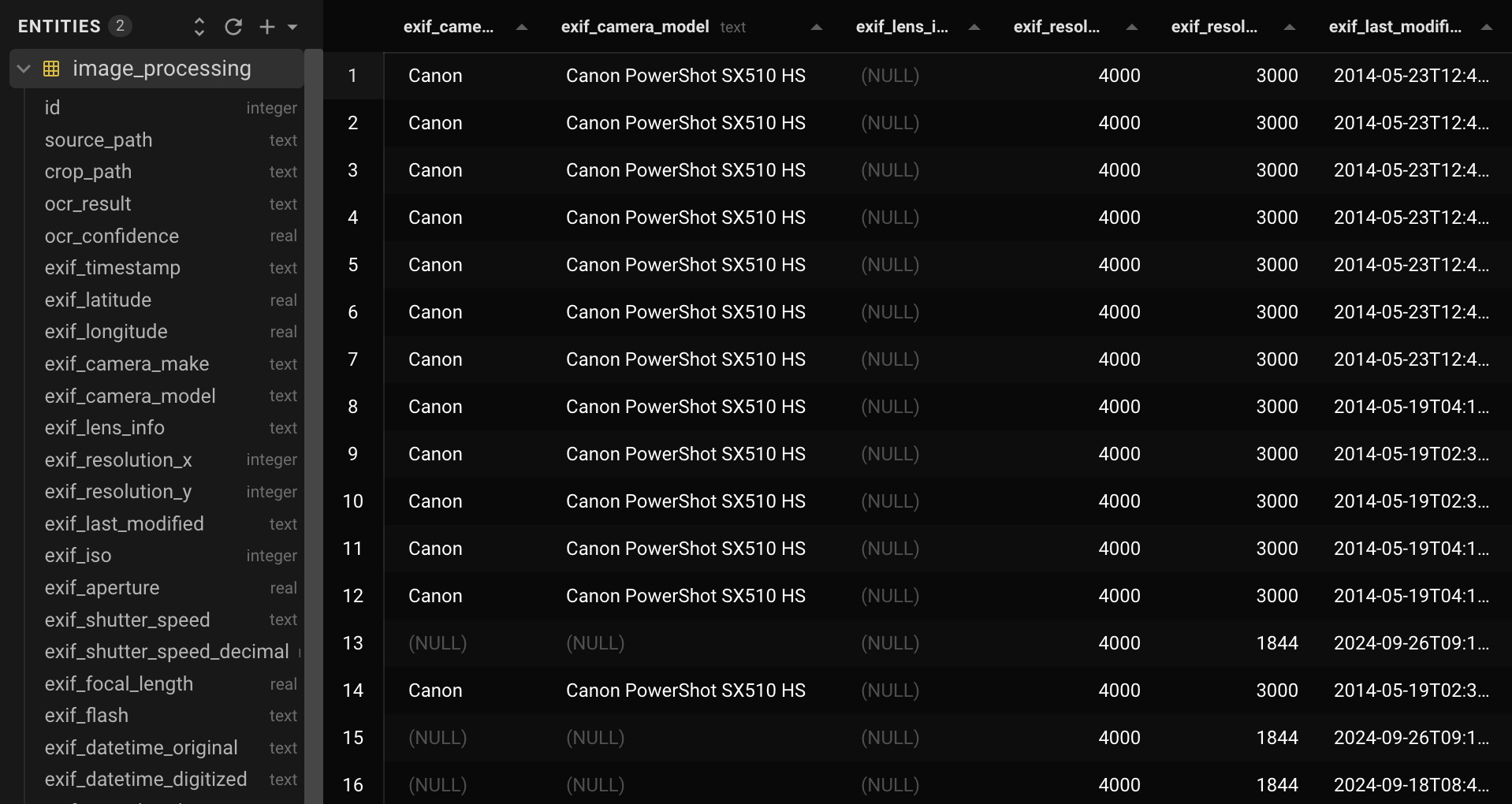Toggle sorting on the exif_camera_make column header arrow
Viewport: 1512px width, 804px height.
pos(521,27)
